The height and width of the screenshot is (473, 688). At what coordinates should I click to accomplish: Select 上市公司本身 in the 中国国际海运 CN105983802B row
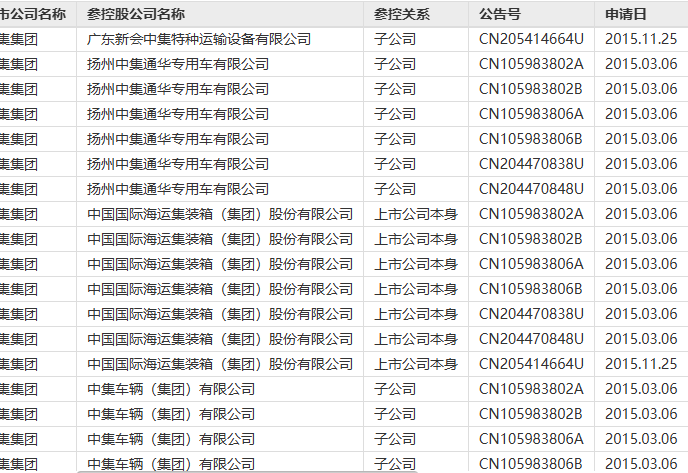[416, 239]
